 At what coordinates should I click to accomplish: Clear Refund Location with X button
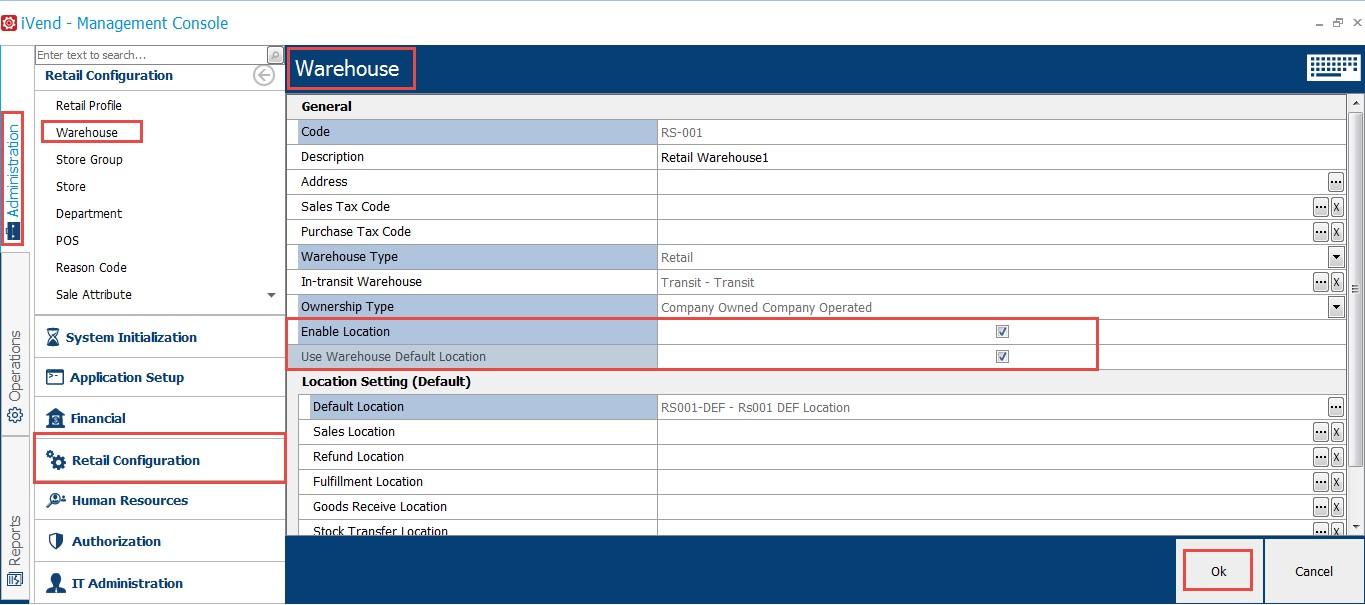(x=1337, y=457)
